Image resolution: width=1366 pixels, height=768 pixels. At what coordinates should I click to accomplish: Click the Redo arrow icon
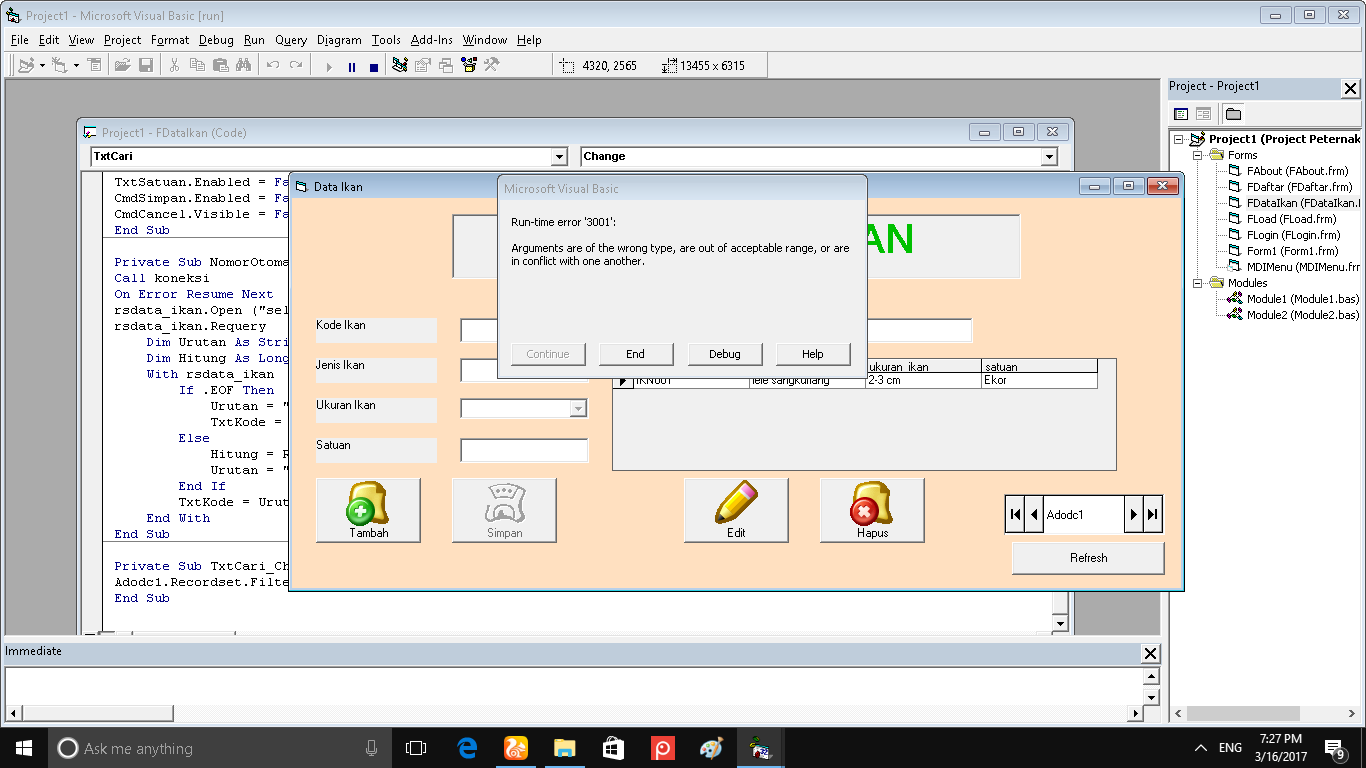(296, 66)
